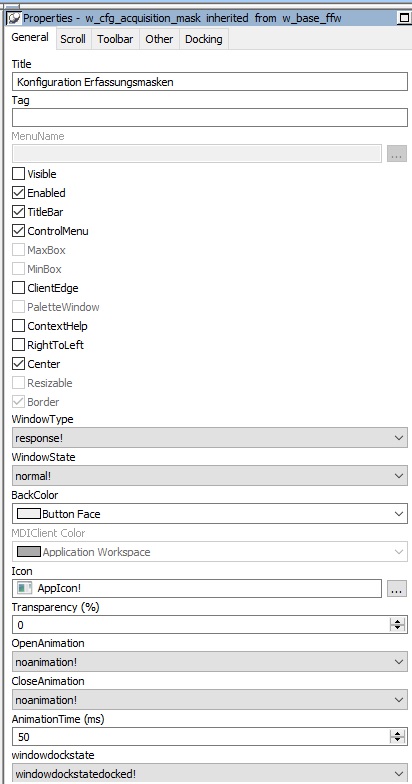Open the Docking tab
Image resolution: width=412 pixels, height=784 pixels.
[x=204, y=39]
